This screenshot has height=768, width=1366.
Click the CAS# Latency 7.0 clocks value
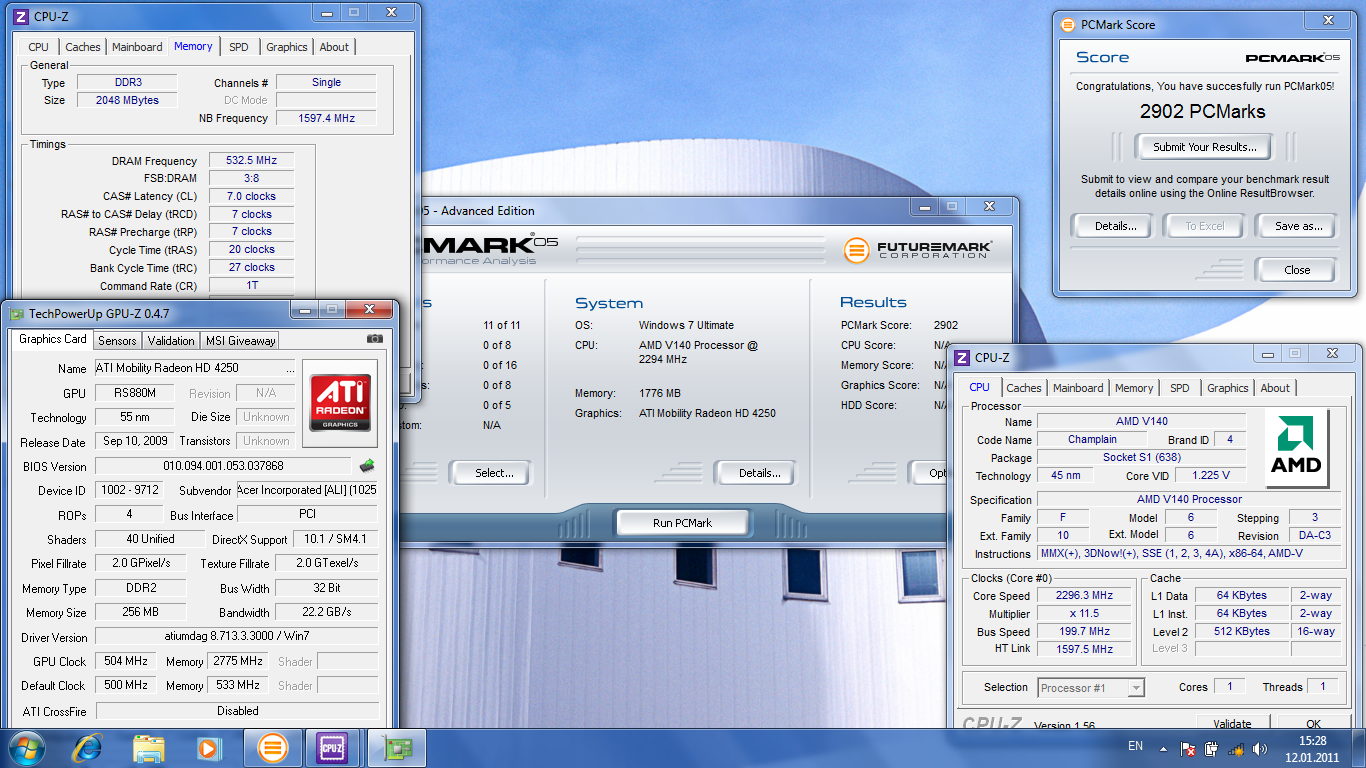click(251, 196)
